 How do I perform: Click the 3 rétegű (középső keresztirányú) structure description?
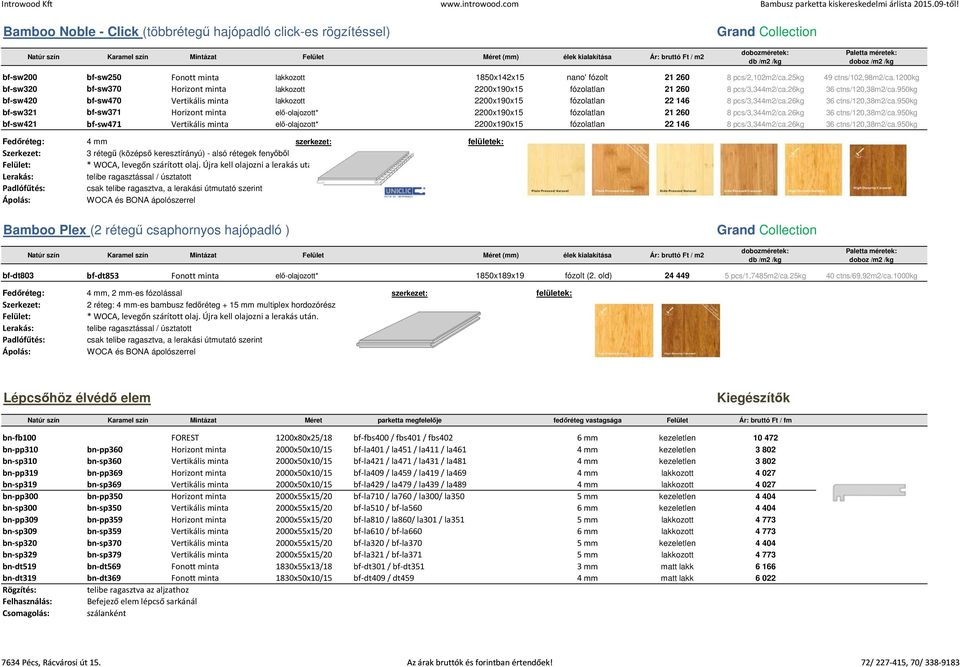point(188,154)
